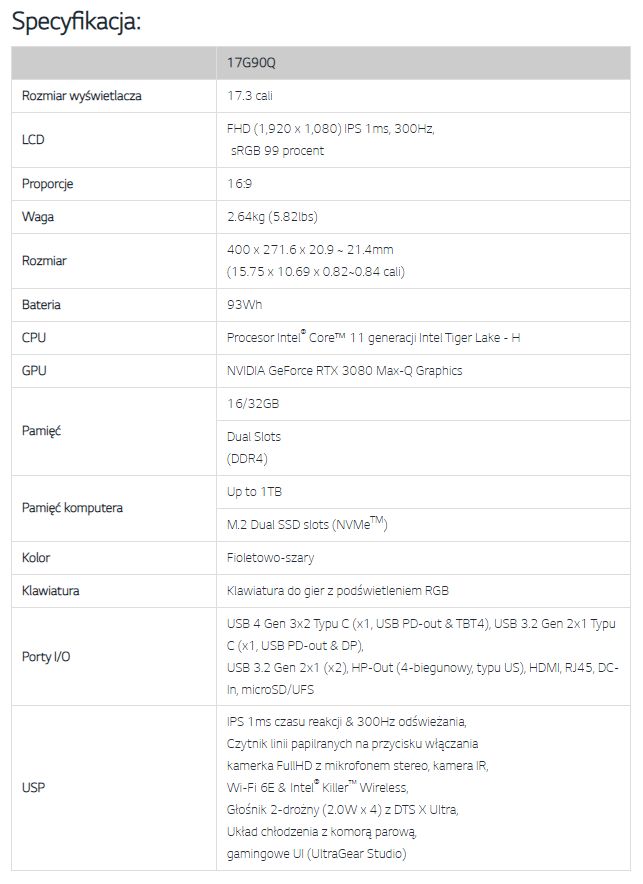Click the Specyfikacja heading

coord(76,22)
